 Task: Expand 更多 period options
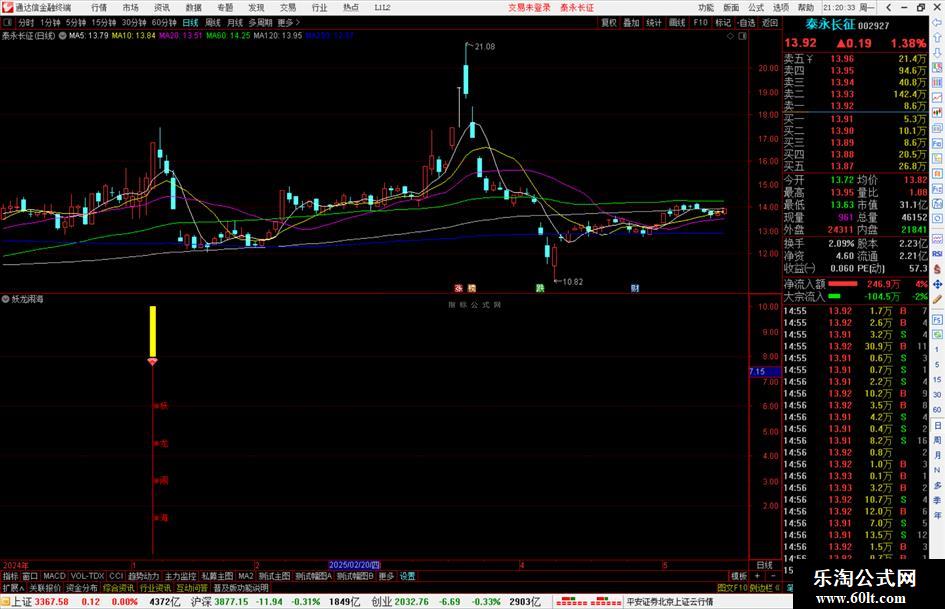(288, 23)
